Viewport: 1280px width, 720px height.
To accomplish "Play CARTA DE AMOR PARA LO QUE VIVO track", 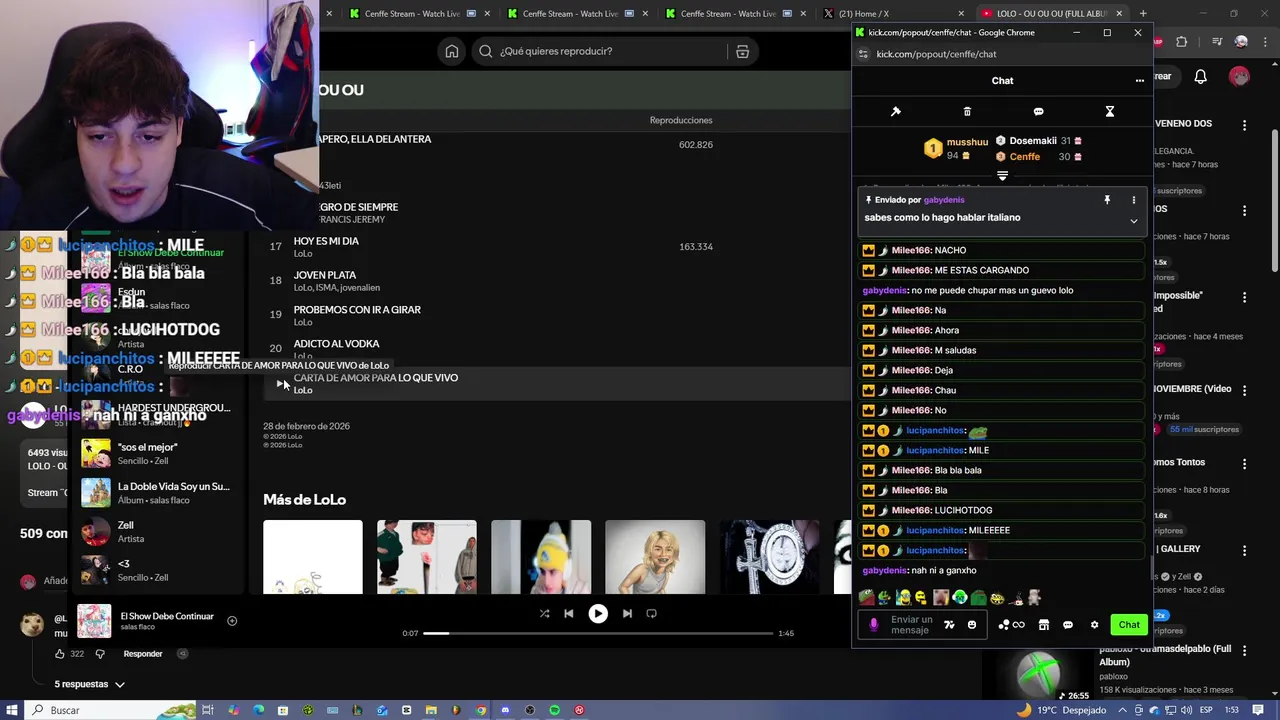I will (281, 383).
